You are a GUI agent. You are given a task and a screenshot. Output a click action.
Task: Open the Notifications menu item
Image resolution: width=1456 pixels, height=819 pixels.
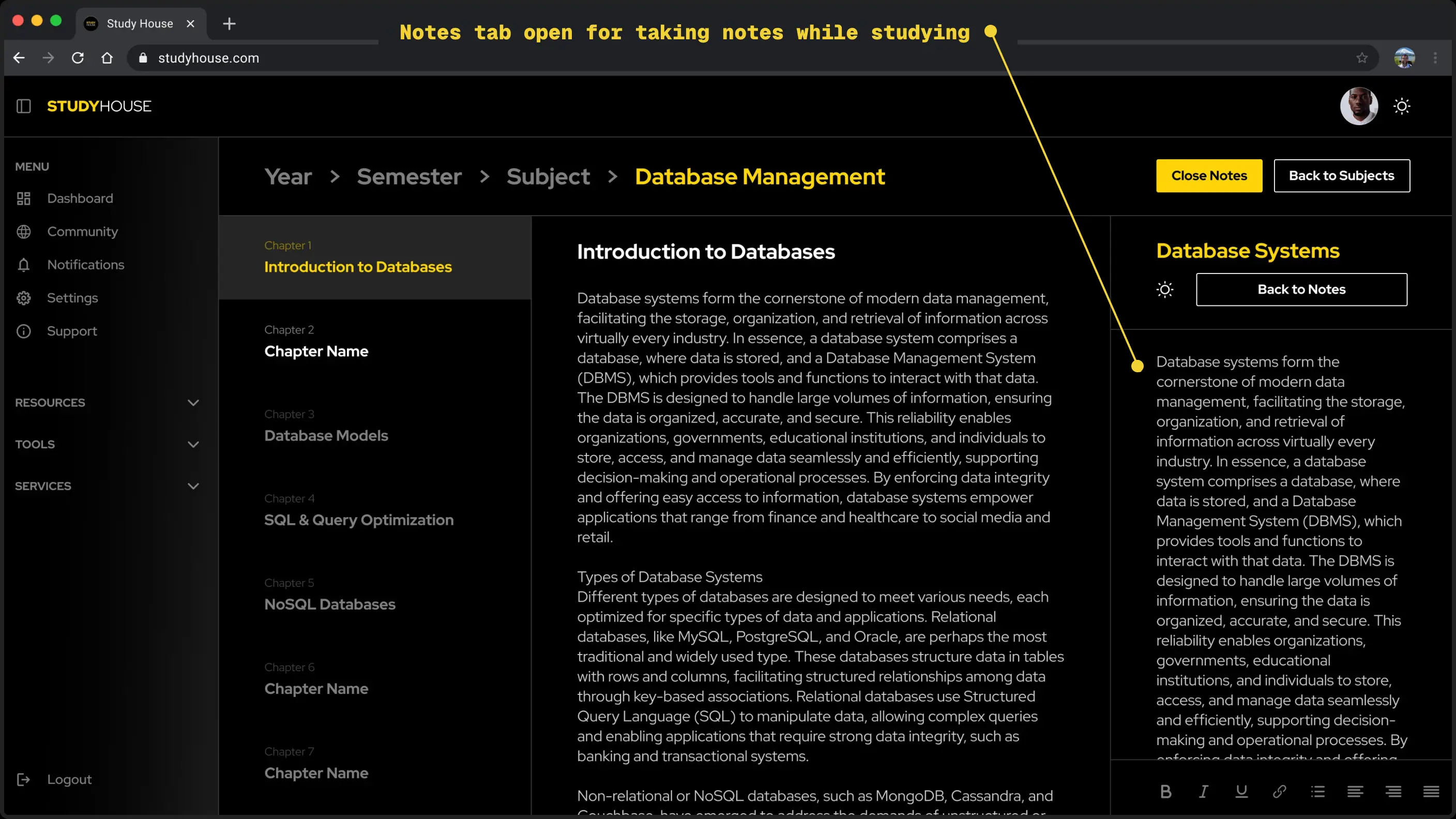(85, 265)
